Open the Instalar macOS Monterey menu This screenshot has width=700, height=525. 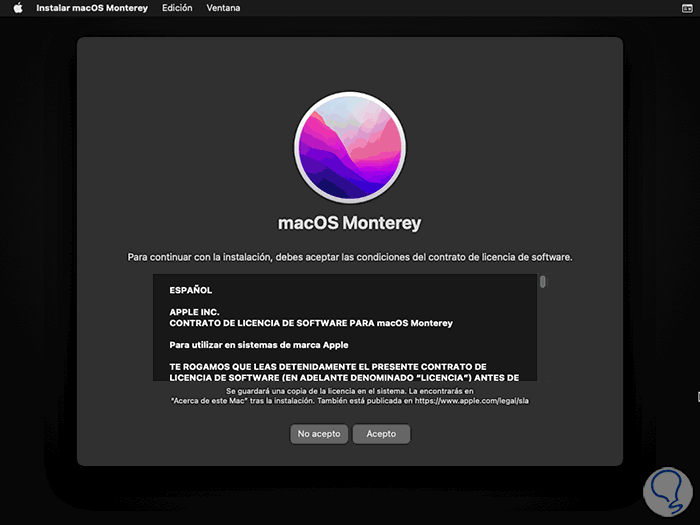92,8
